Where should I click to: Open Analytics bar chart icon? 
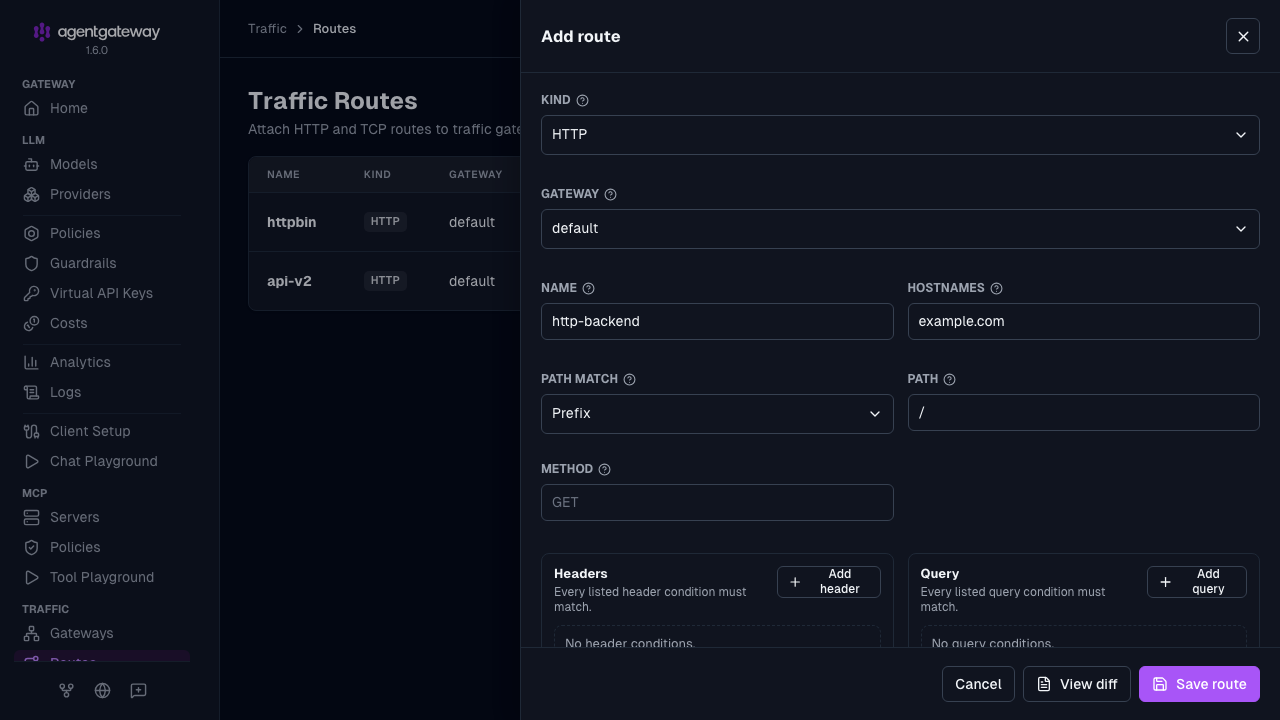click(32, 362)
